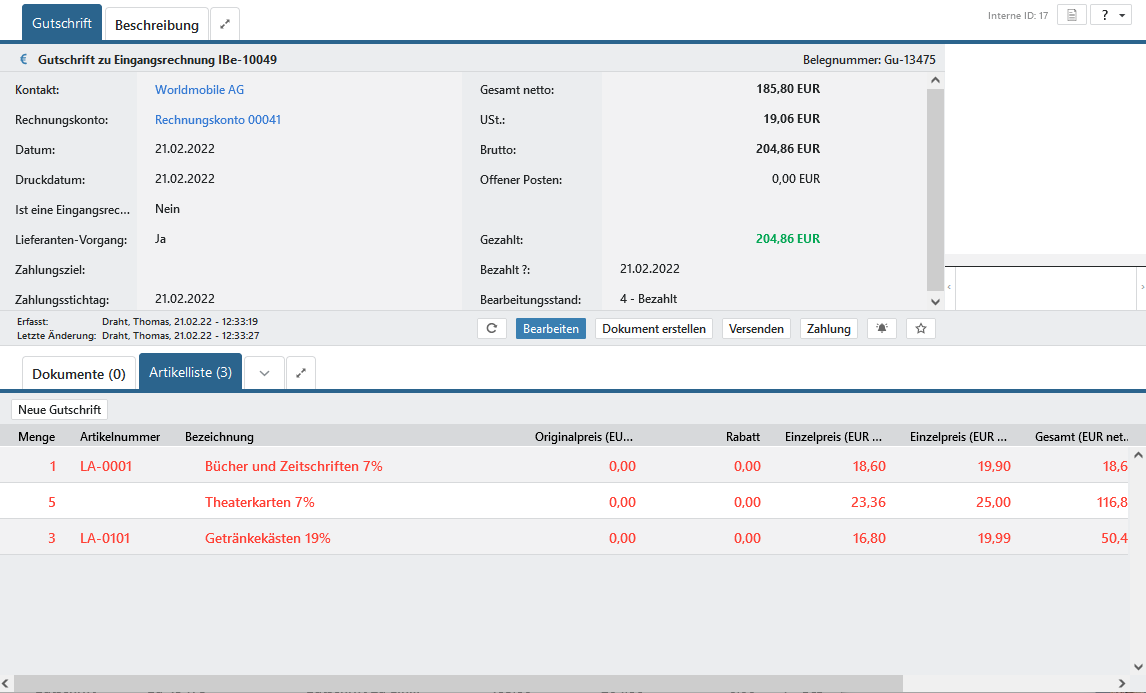Maximize the Artikelliste panel with expand icon
The height and width of the screenshot is (693, 1146).
tap(301, 373)
